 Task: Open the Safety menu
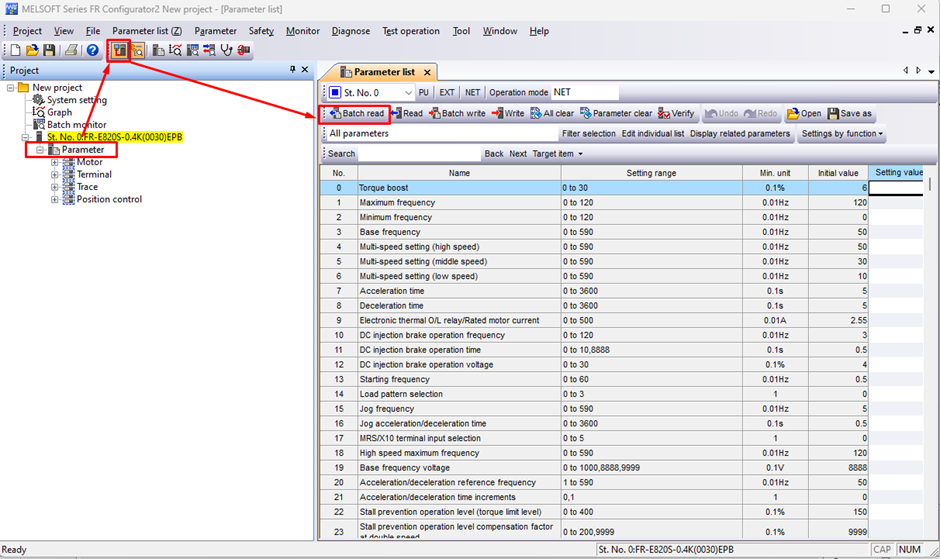tap(261, 31)
